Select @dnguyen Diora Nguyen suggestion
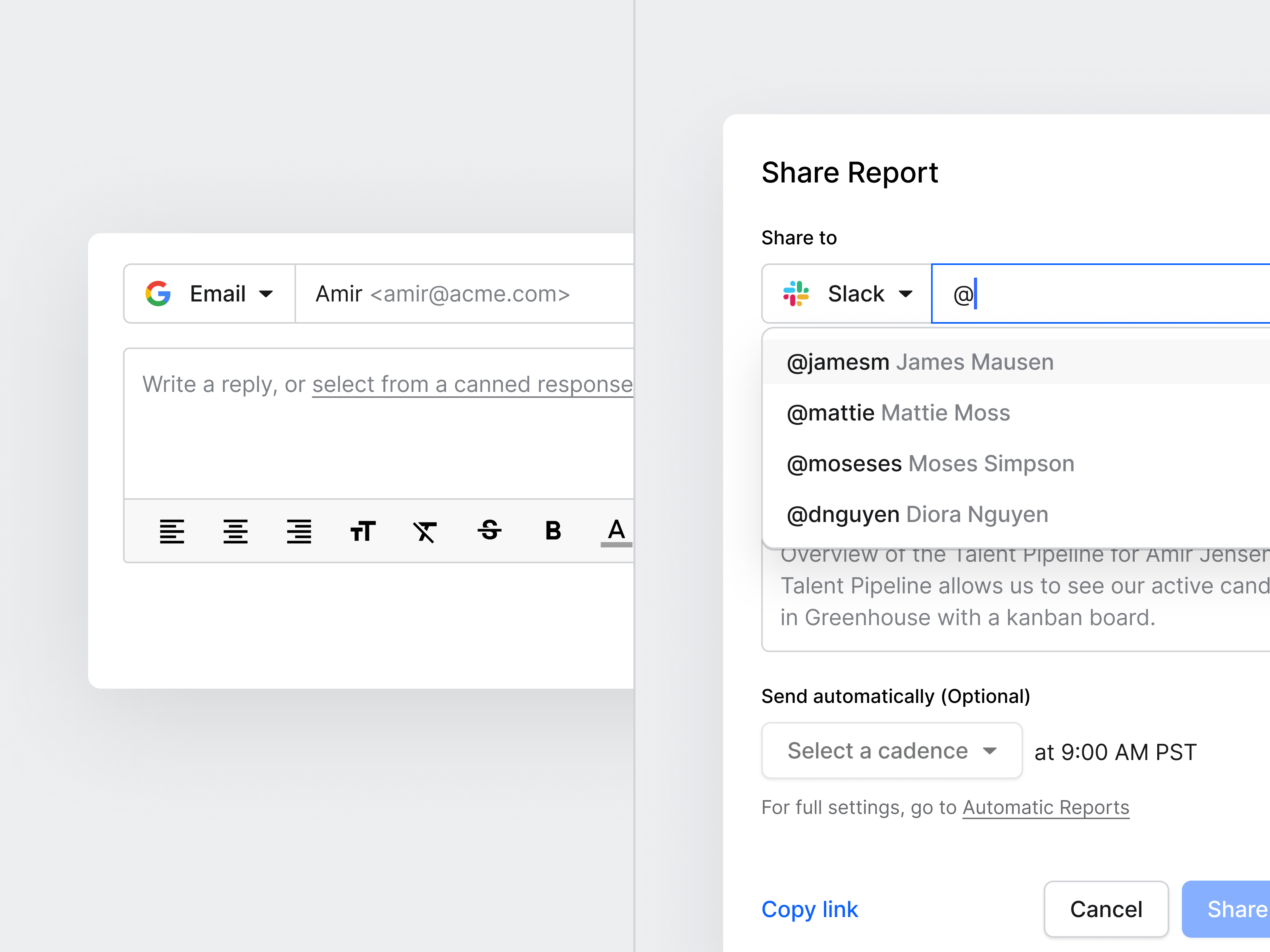Screen dimensions: 1270x952 pyautogui.click(x=1016, y=515)
